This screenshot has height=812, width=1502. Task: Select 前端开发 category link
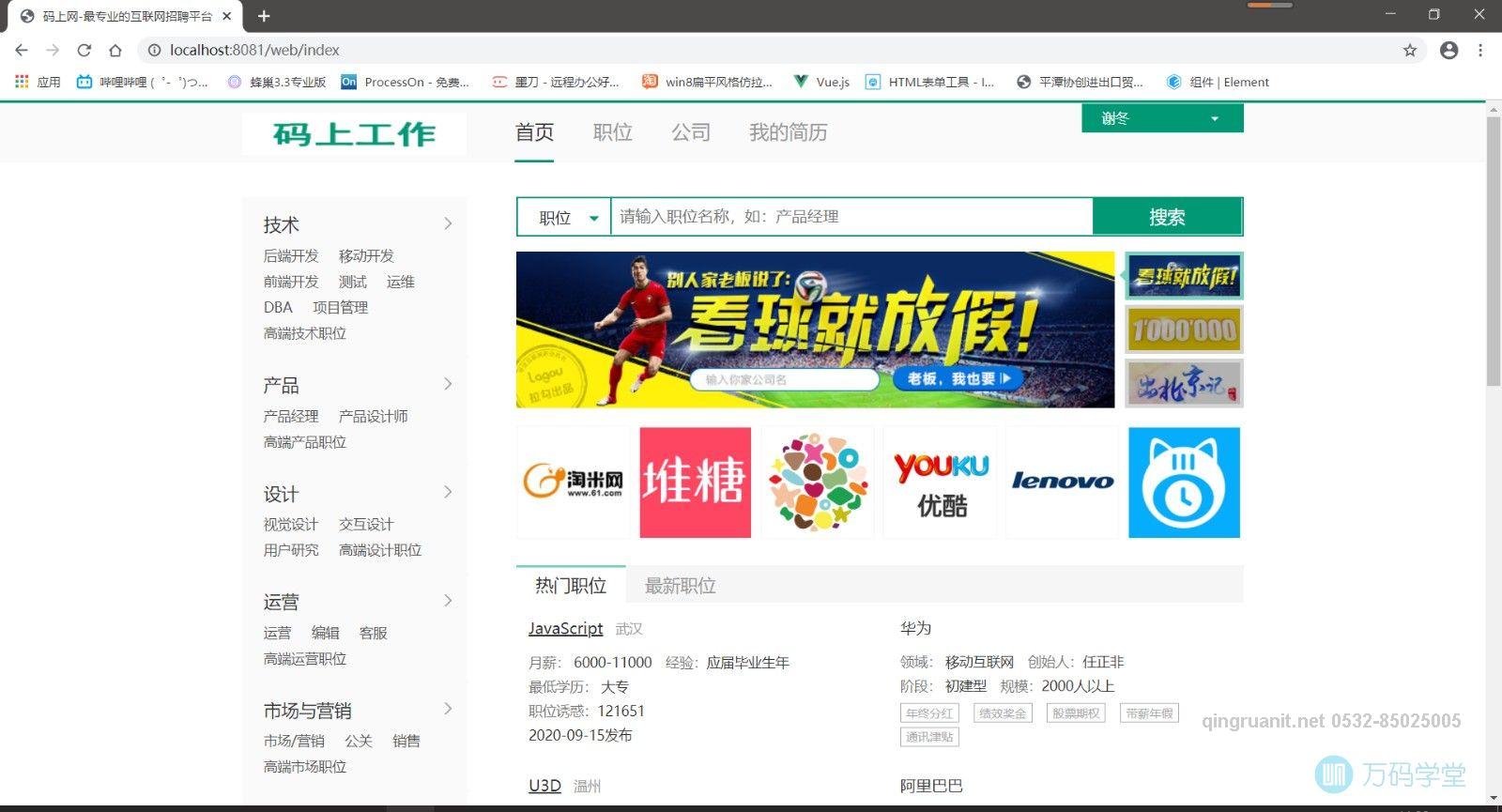click(x=291, y=282)
